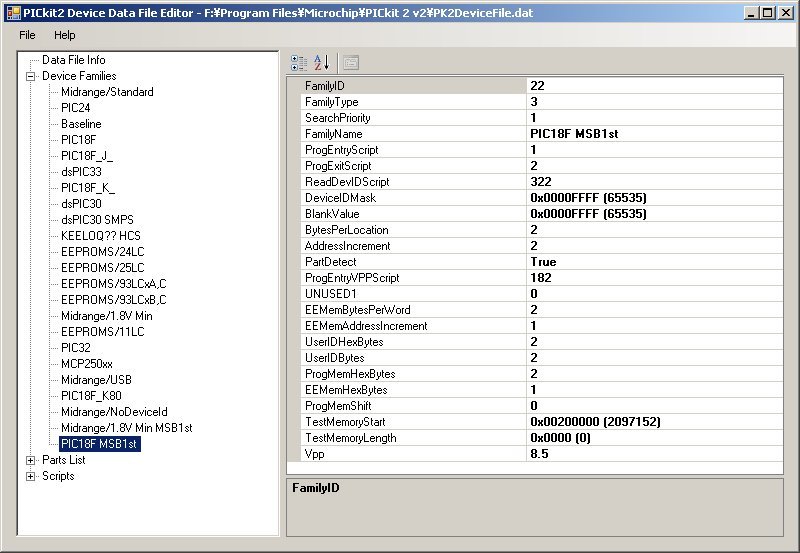
Task: Select the dsPIC33 family
Action: pos(81,172)
